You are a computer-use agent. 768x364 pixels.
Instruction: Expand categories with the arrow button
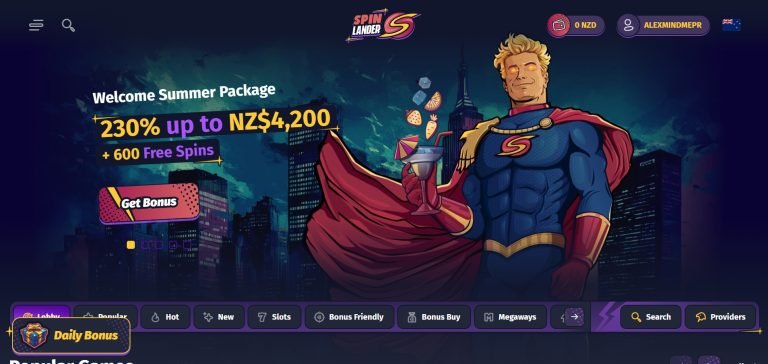[574, 317]
